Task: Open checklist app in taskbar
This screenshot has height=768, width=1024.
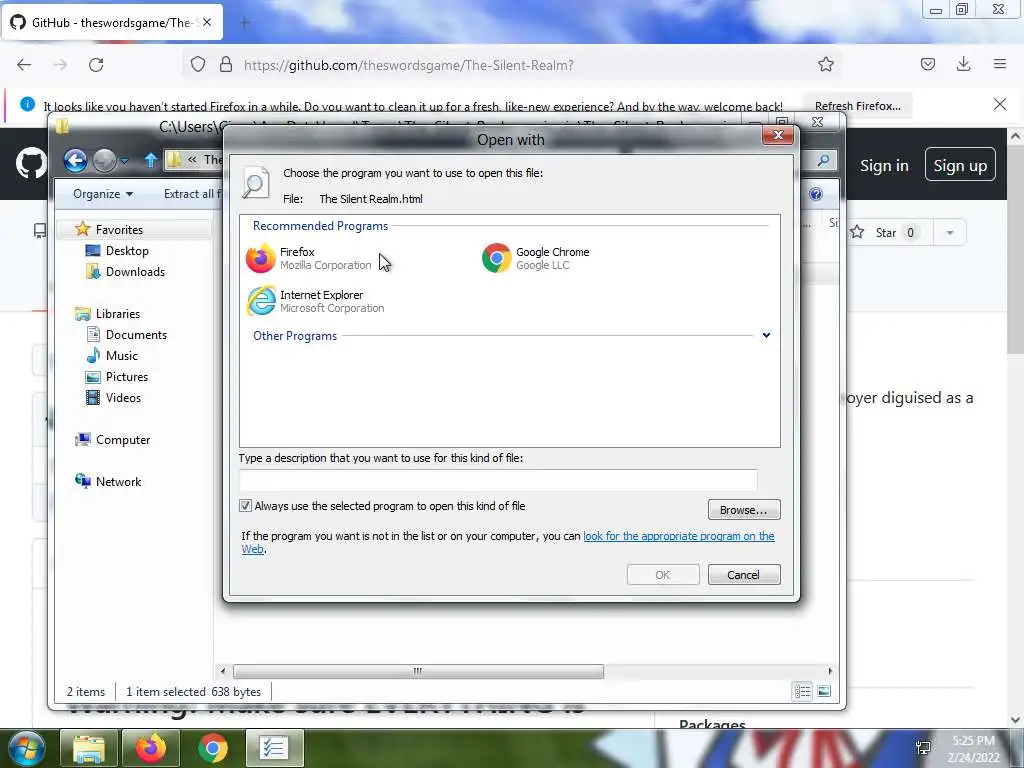Action: coord(274,748)
